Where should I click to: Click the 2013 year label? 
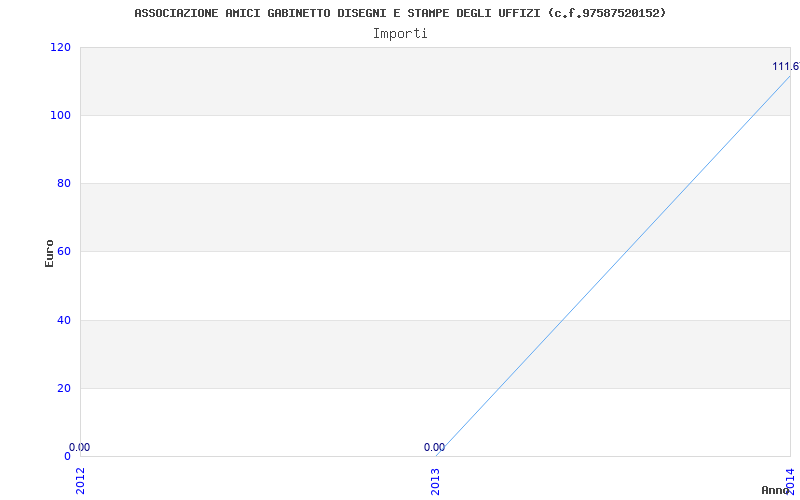point(435,481)
